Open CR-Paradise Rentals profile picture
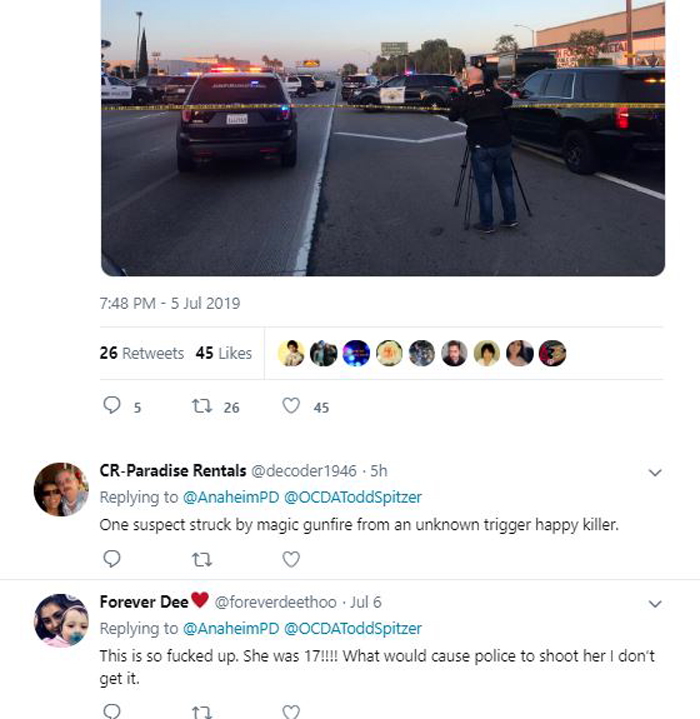 [x=61, y=489]
